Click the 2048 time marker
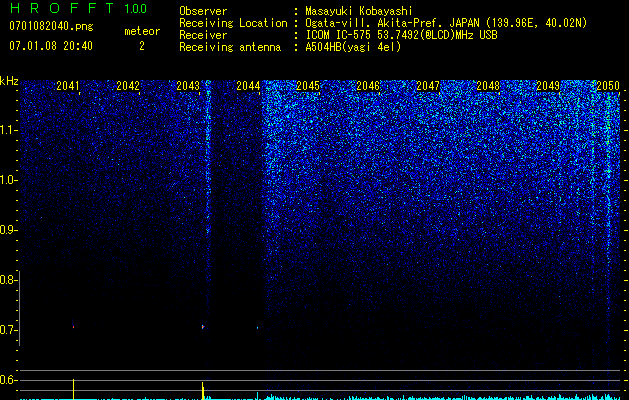 (488, 85)
